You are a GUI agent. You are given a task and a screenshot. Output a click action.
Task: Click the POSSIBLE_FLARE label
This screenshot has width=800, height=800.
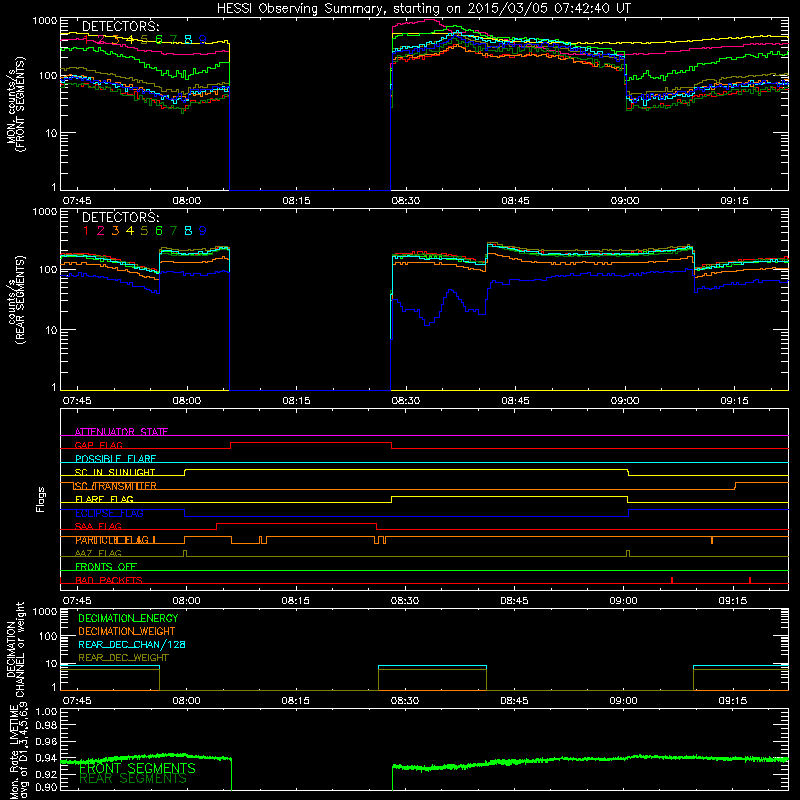(x=115, y=459)
